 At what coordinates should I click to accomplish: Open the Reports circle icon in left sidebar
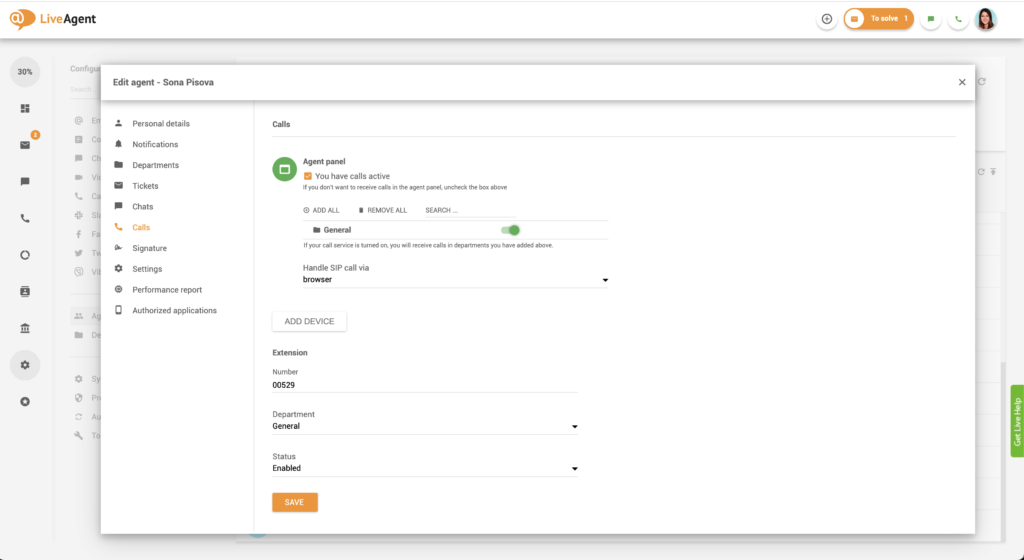(x=25, y=254)
